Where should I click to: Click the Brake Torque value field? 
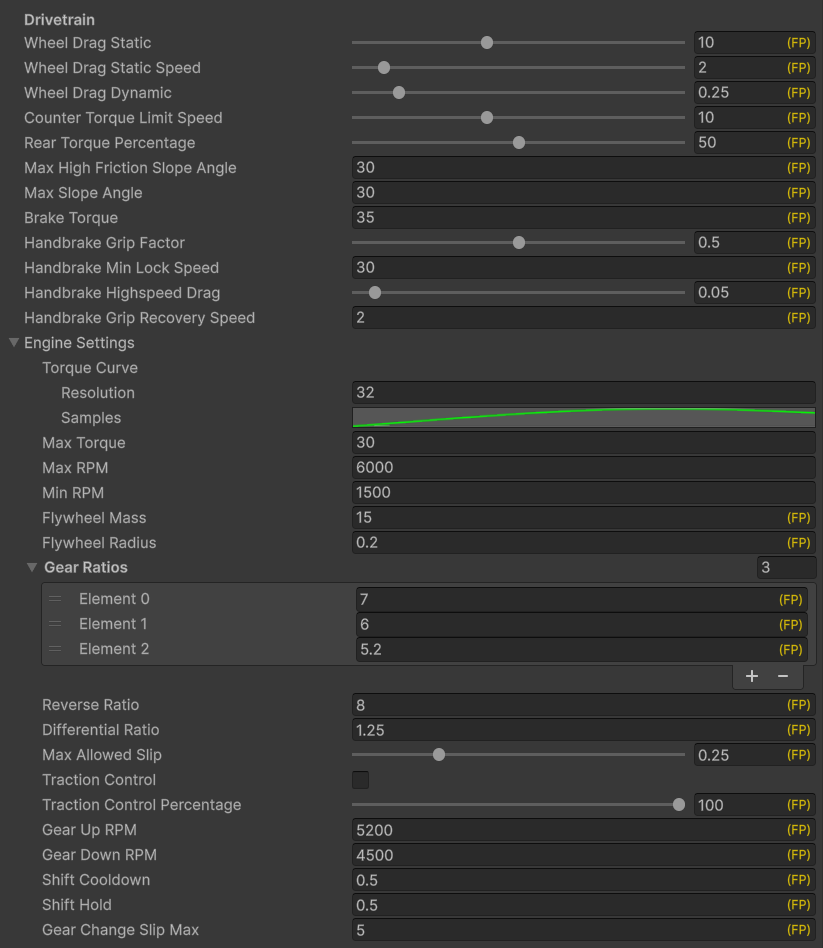tap(565, 218)
